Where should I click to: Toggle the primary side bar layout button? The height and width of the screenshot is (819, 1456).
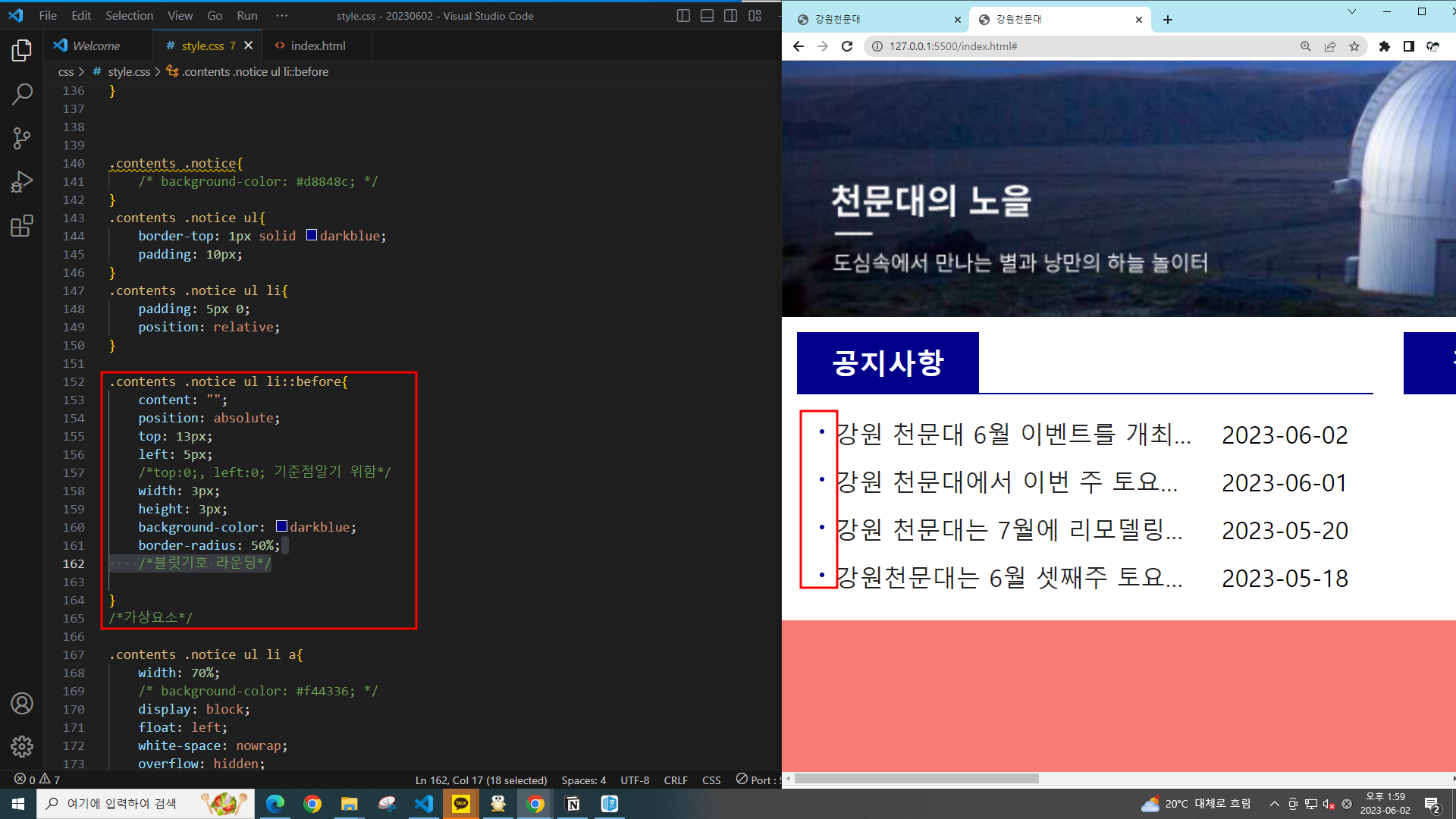(x=683, y=16)
